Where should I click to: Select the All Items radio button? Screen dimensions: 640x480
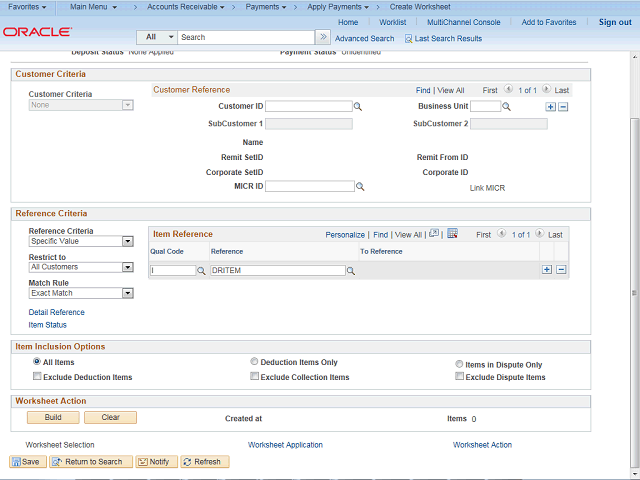coord(37,362)
